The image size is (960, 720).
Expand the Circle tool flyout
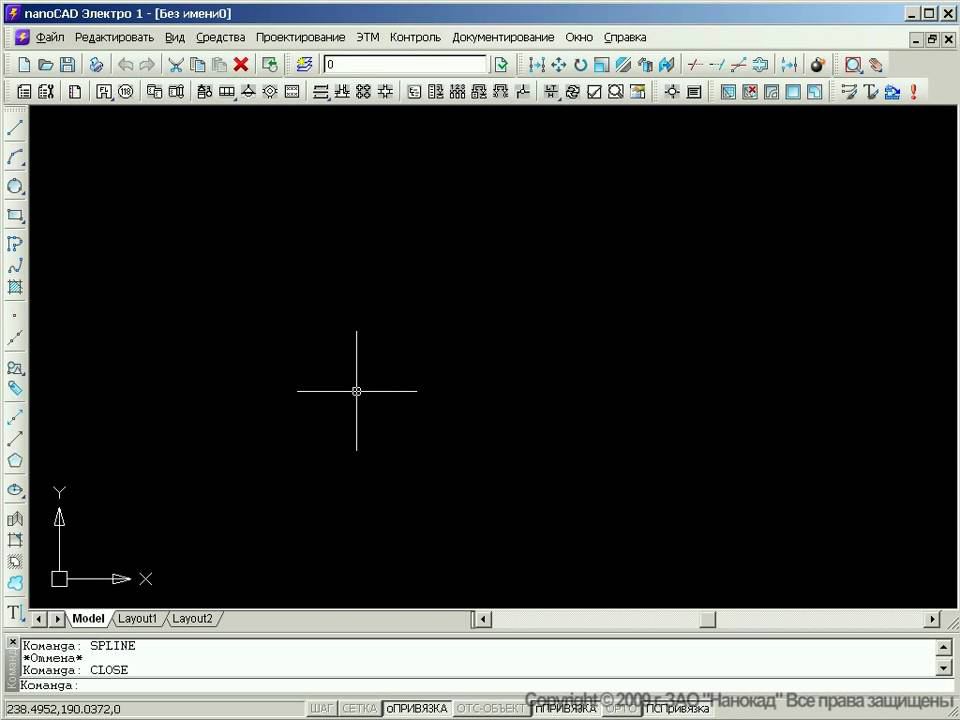23,193
